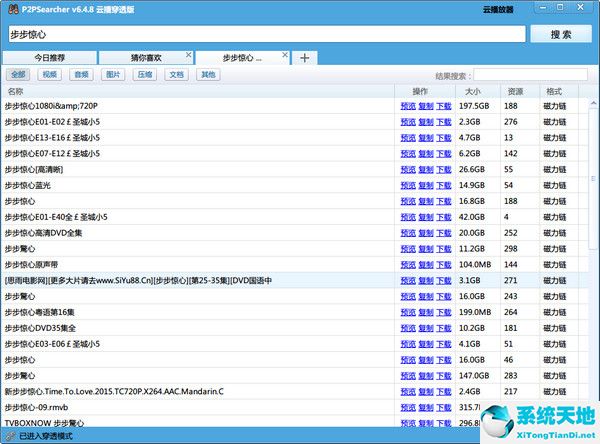Click 预览 for 步步惊心[高清晰] row
This screenshot has height=444, width=600.
tap(408, 170)
